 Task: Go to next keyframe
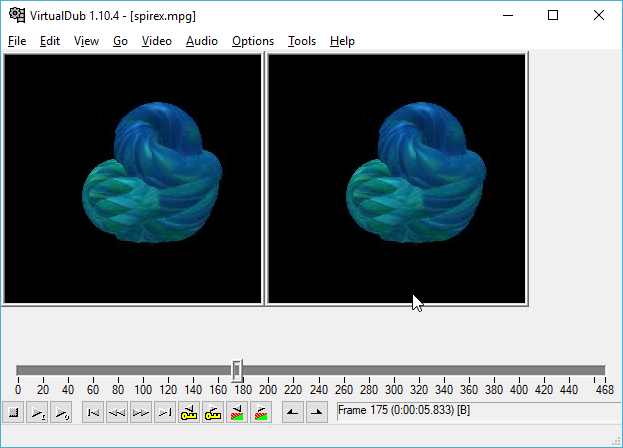(213, 412)
